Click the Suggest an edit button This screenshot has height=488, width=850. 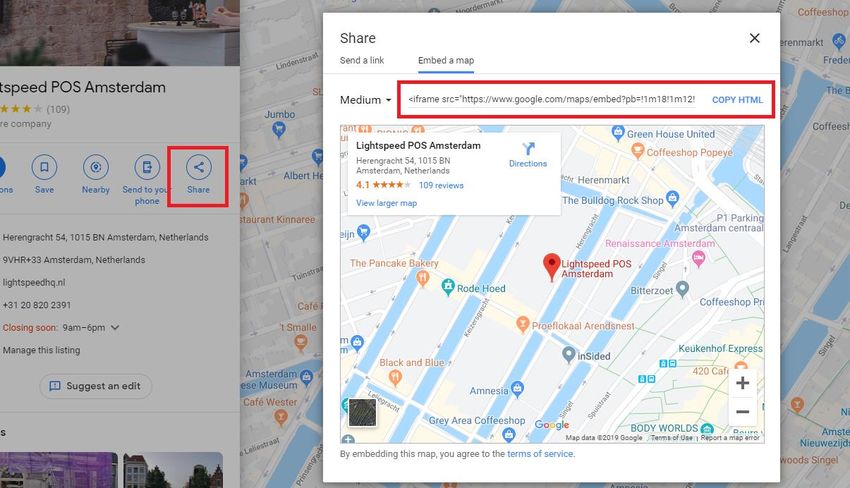point(95,386)
